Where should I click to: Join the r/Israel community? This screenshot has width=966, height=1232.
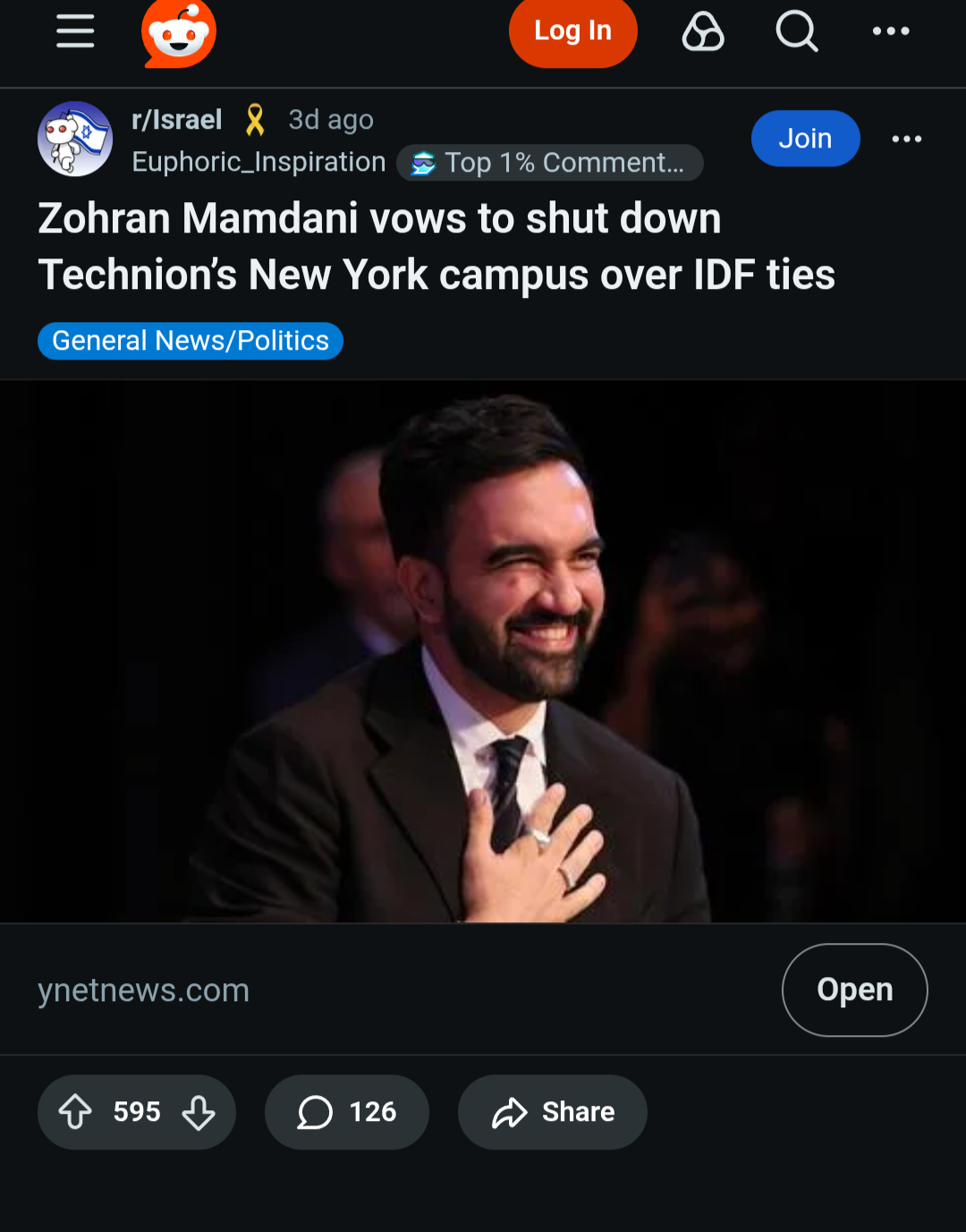pos(805,139)
